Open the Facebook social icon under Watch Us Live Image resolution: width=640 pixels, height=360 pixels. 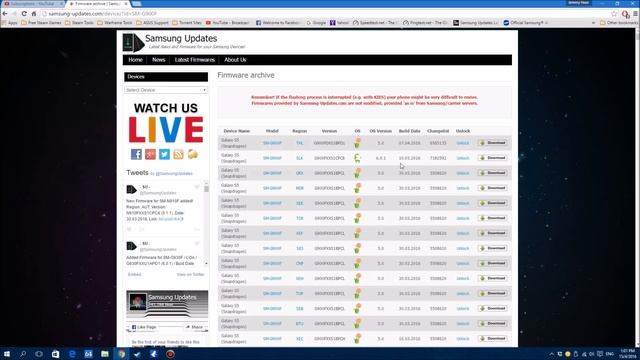136,154
